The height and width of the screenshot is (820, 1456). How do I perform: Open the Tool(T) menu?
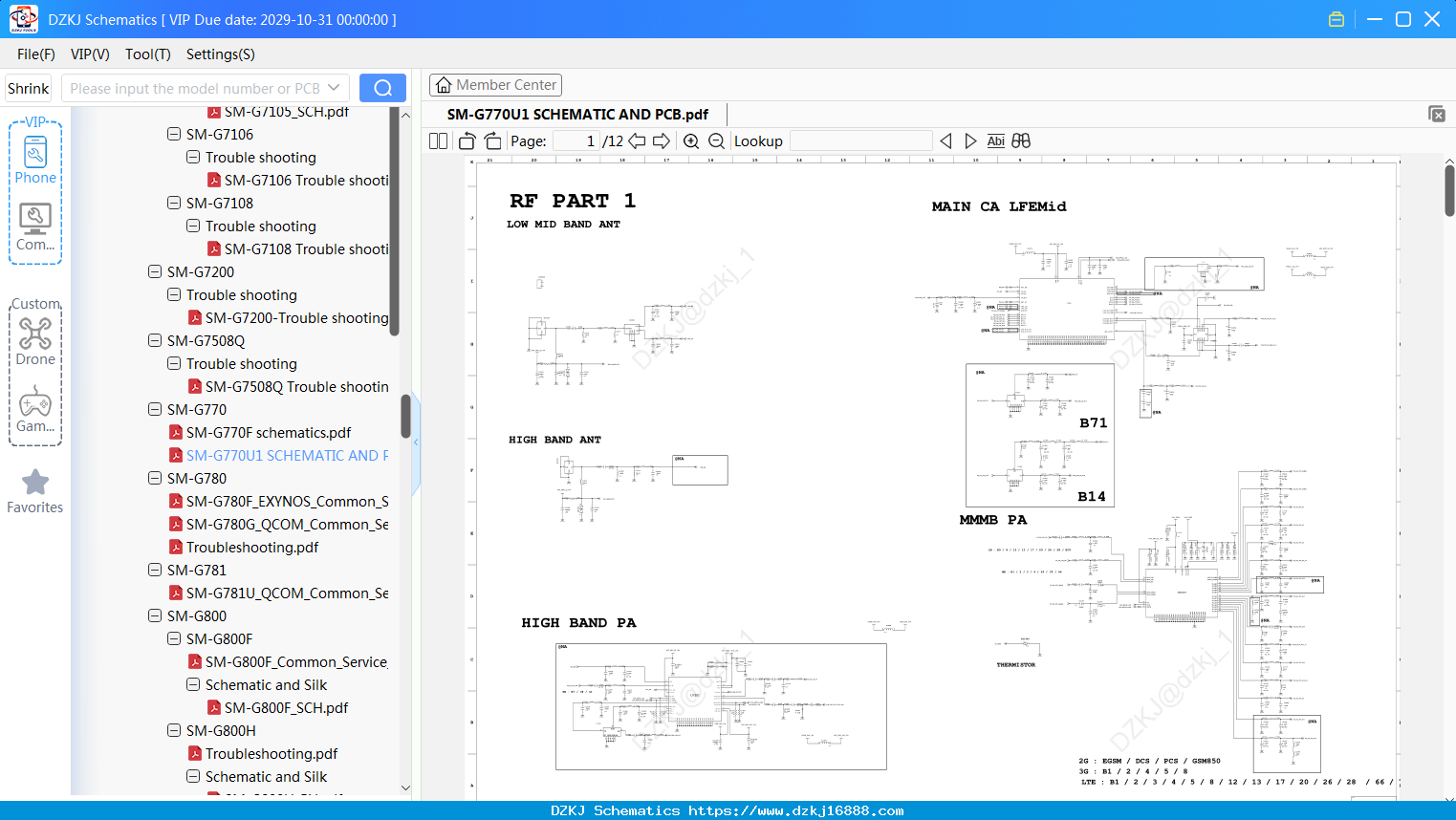pos(148,54)
